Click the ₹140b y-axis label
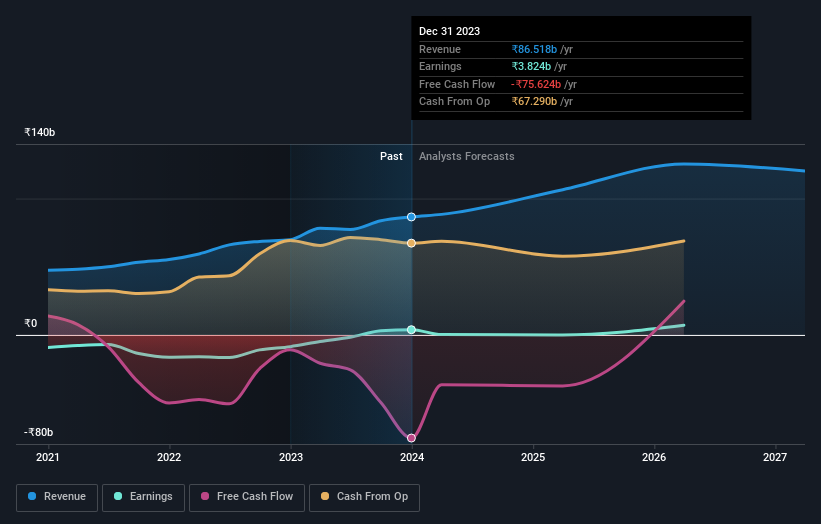This screenshot has height=524, width=821. point(39,132)
